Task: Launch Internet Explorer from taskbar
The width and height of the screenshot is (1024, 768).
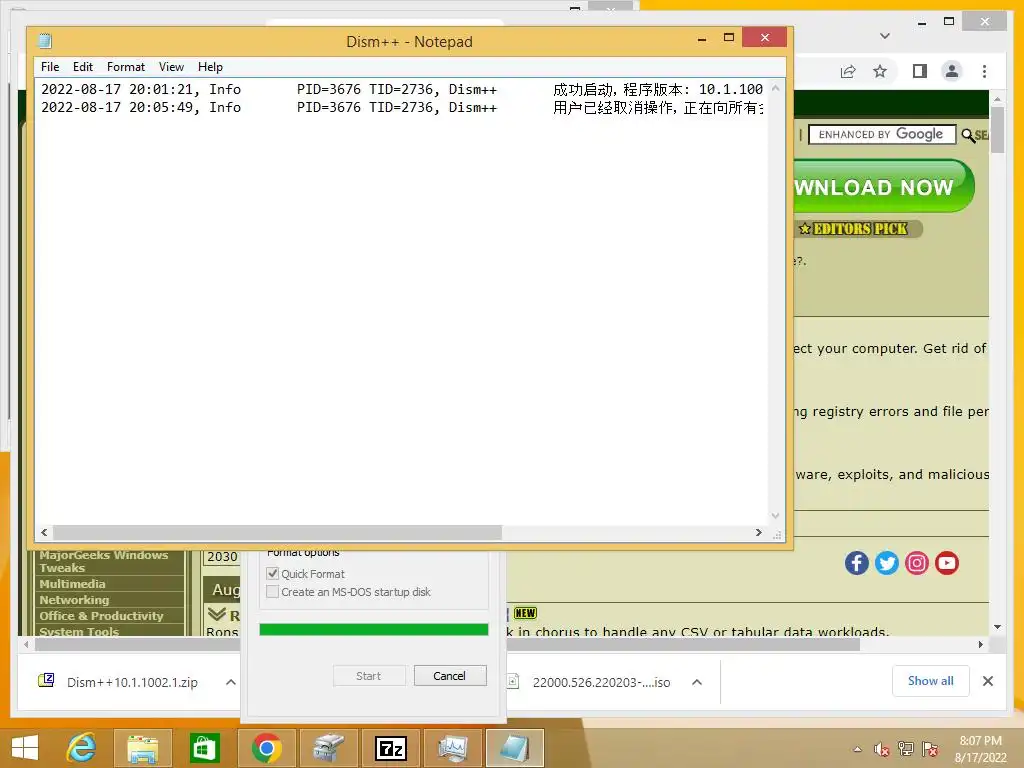Action: tap(82, 748)
